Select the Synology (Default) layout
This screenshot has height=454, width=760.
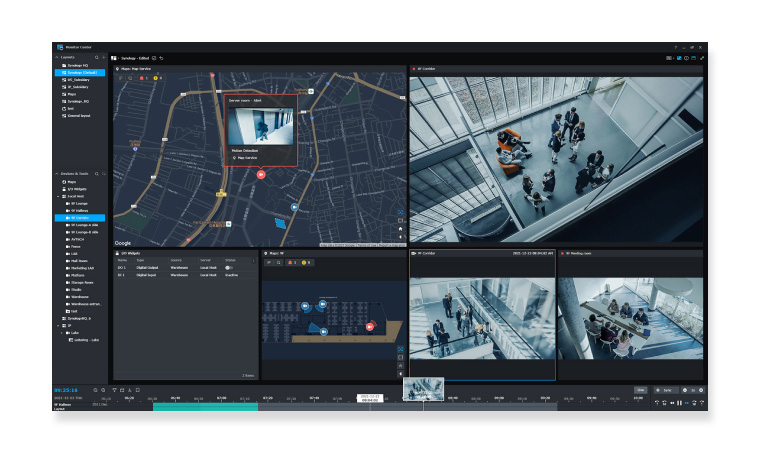[x=82, y=73]
